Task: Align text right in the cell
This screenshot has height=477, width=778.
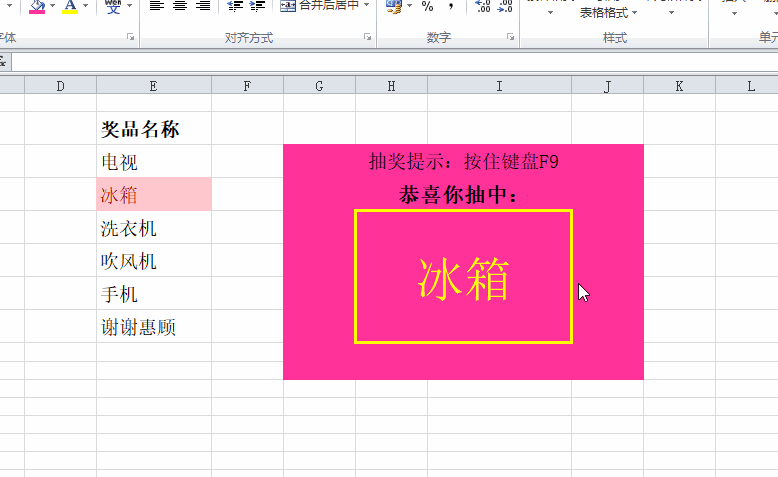Action: click(x=203, y=6)
